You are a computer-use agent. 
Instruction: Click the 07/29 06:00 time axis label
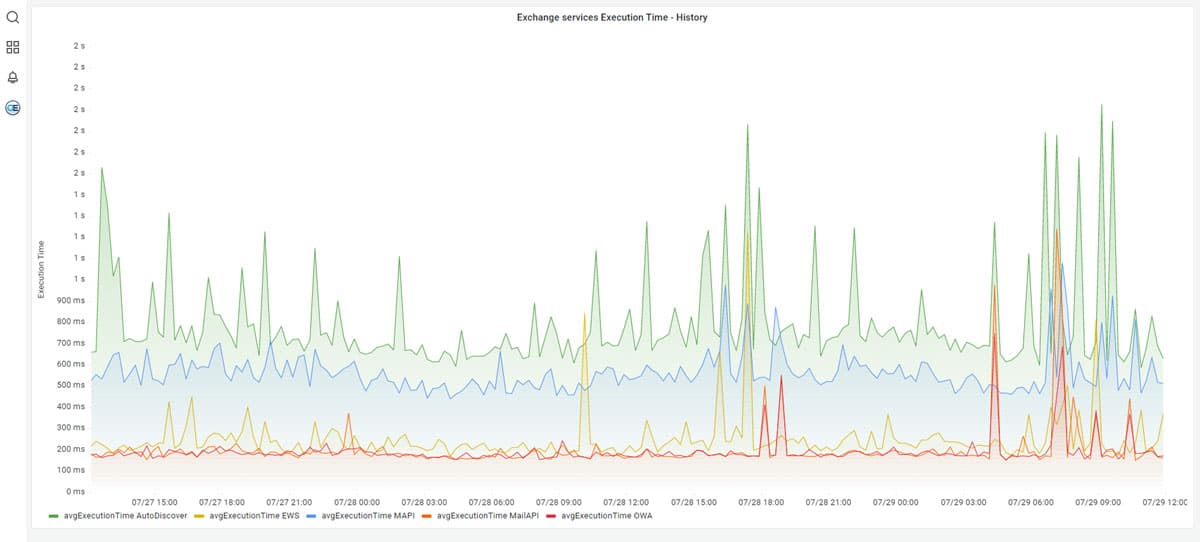click(1031, 502)
